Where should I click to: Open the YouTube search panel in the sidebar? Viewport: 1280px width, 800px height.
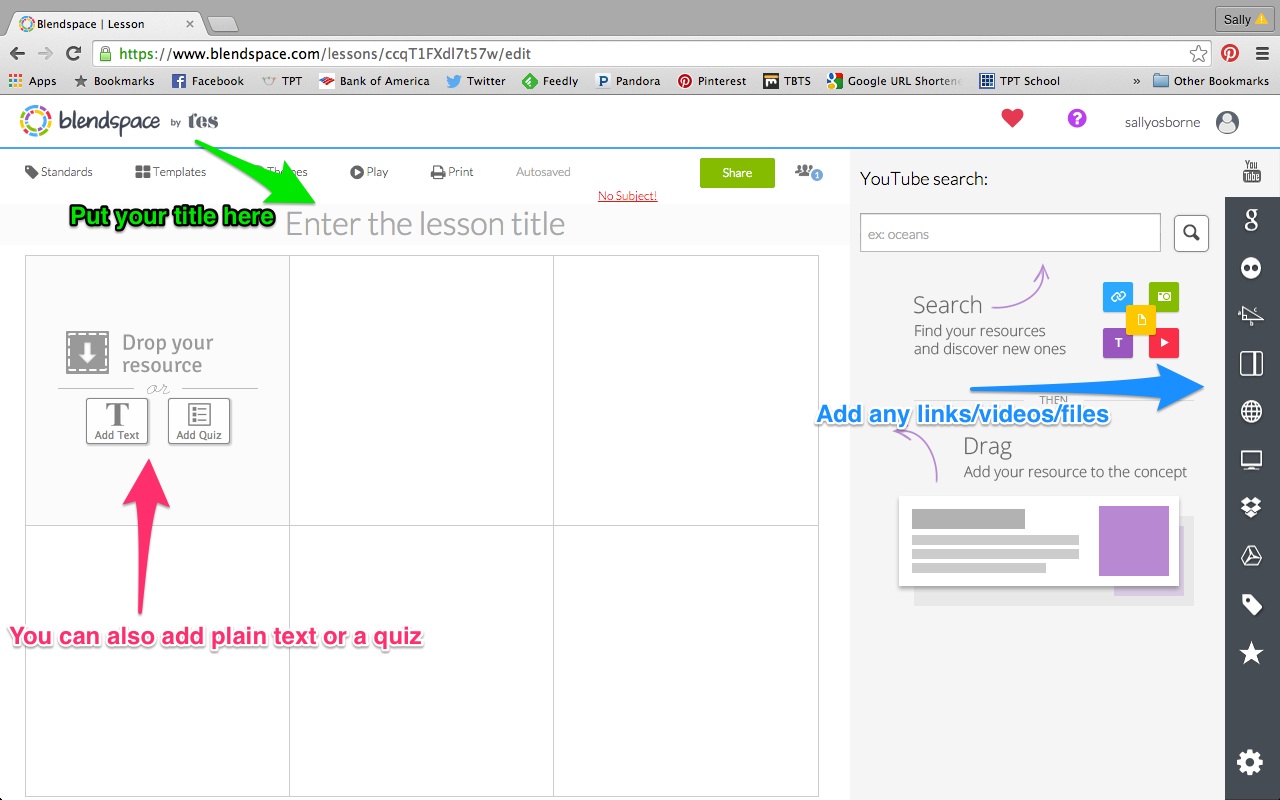tap(1251, 172)
